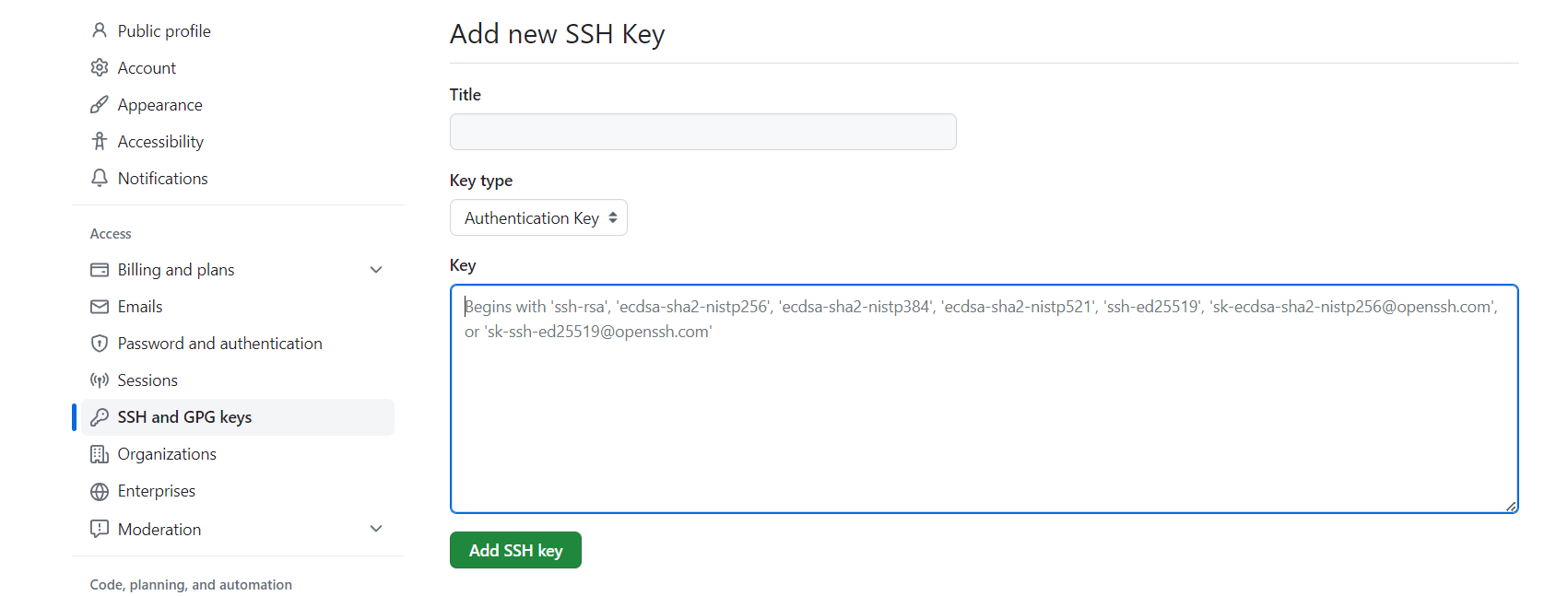Click inside the Key text area
The height and width of the screenshot is (596, 1568).
click(x=984, y=415)
